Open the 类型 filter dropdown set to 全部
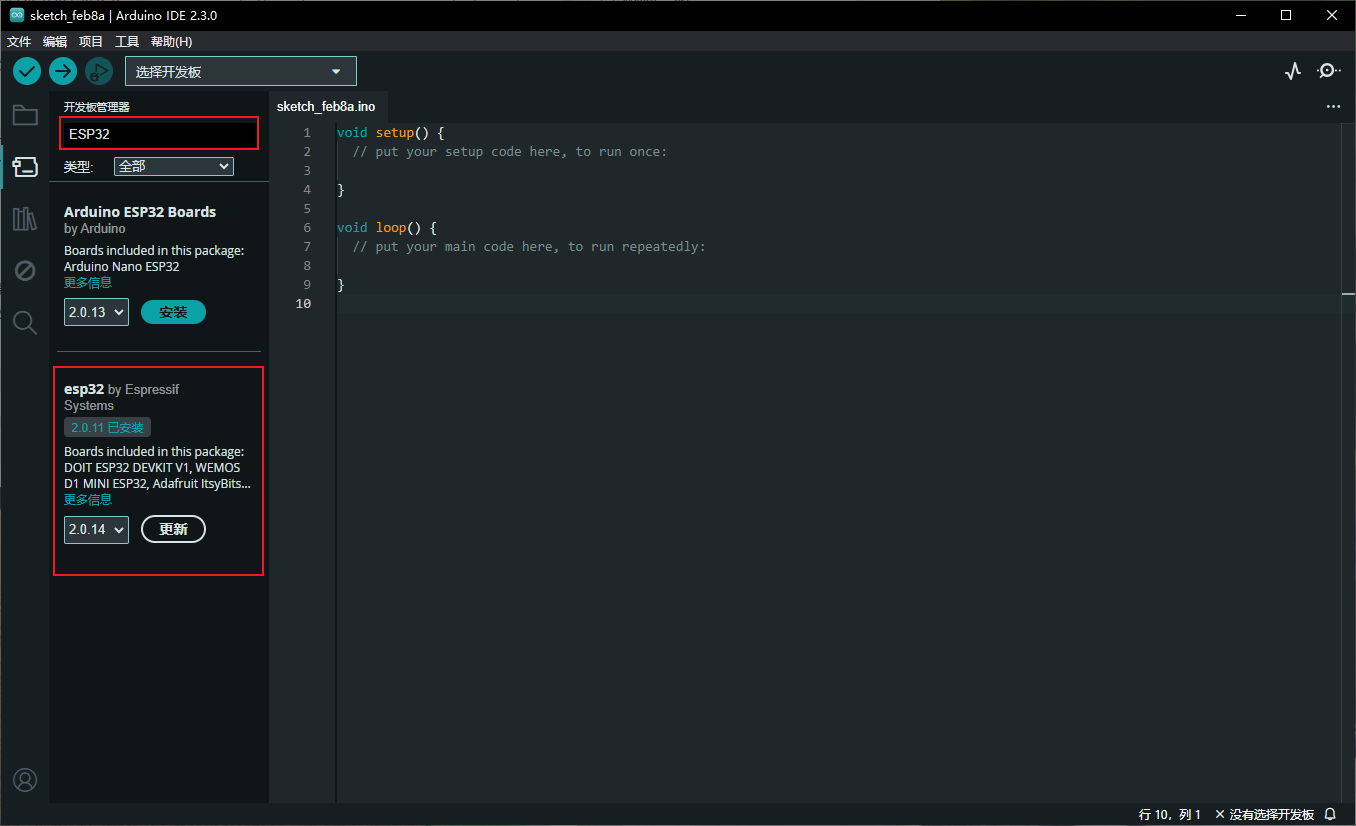1356x826 pixels. pos(174,167)
